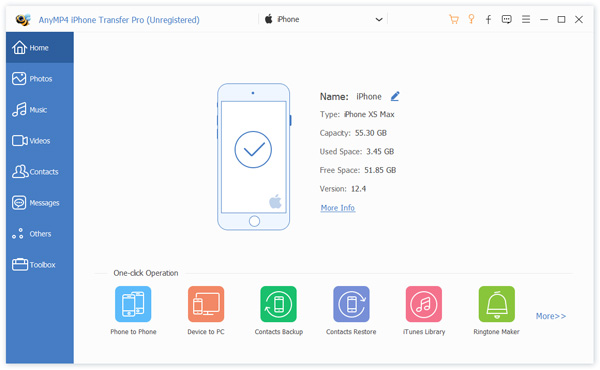This screenshot has width=600, height=370.
Task: Open the Home section in sidebar
Action: click(40, 48)
